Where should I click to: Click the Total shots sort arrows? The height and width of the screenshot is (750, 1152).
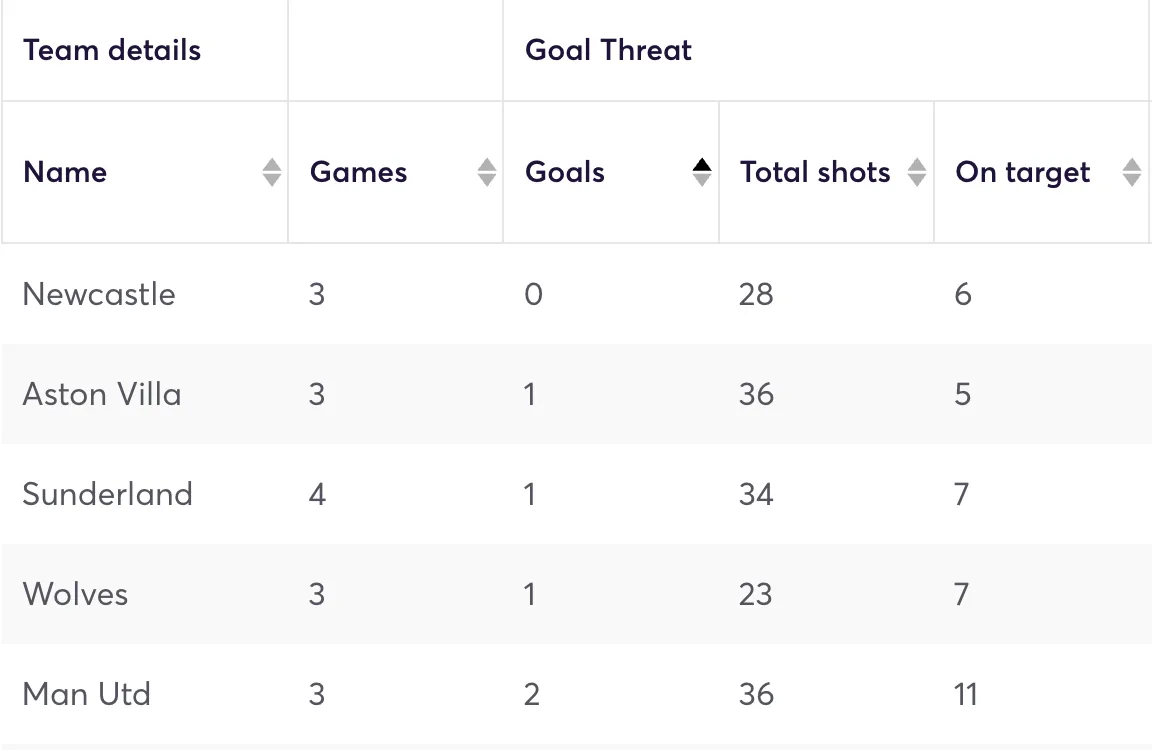917,172
